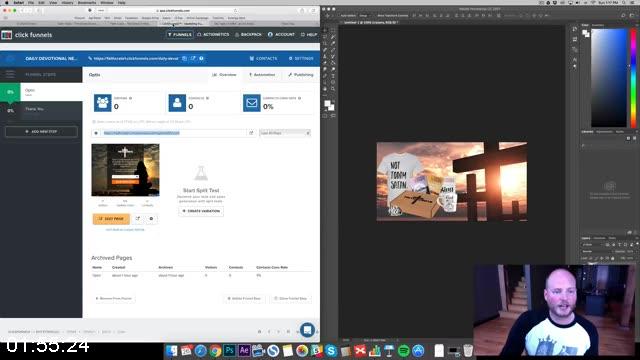Open the Last 30 Days date dropdown
The image size is (640, 360).
[x=285, y=133]
